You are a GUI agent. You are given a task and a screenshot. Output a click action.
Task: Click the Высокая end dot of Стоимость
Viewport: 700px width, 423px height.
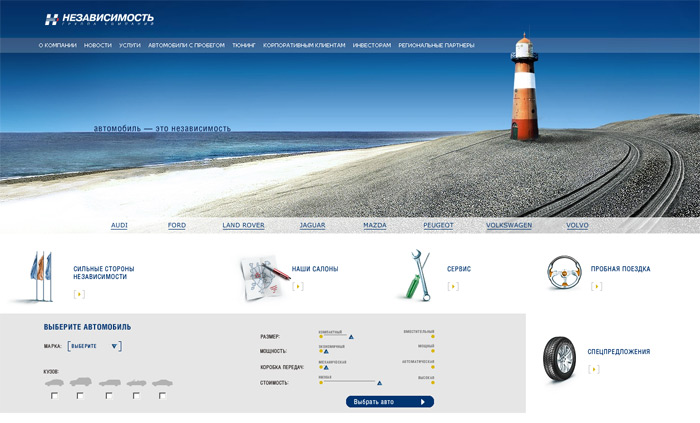coord(433,382)
